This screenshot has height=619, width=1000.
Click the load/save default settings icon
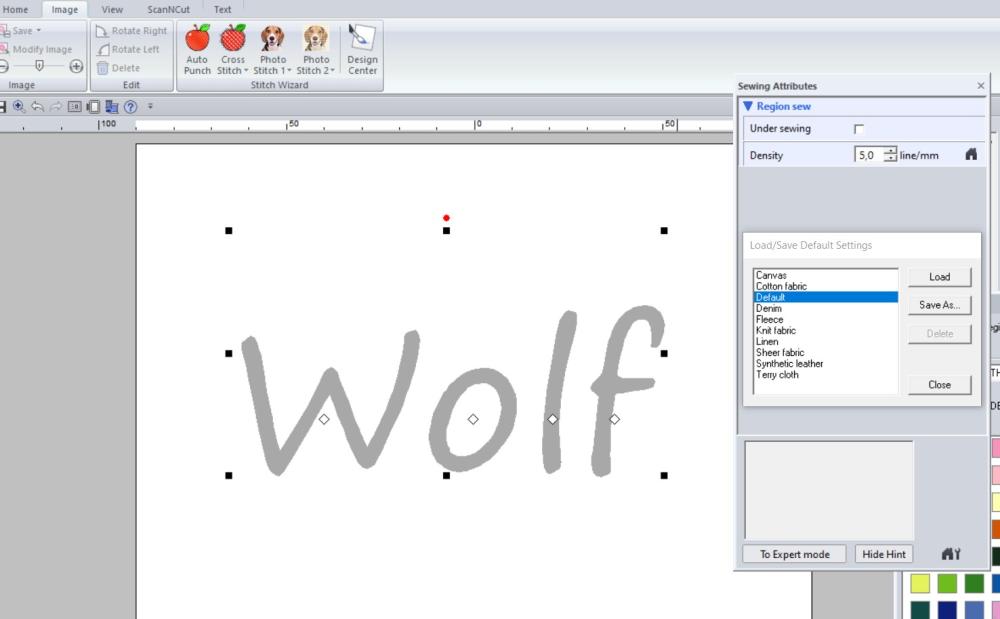pos(951,554)
